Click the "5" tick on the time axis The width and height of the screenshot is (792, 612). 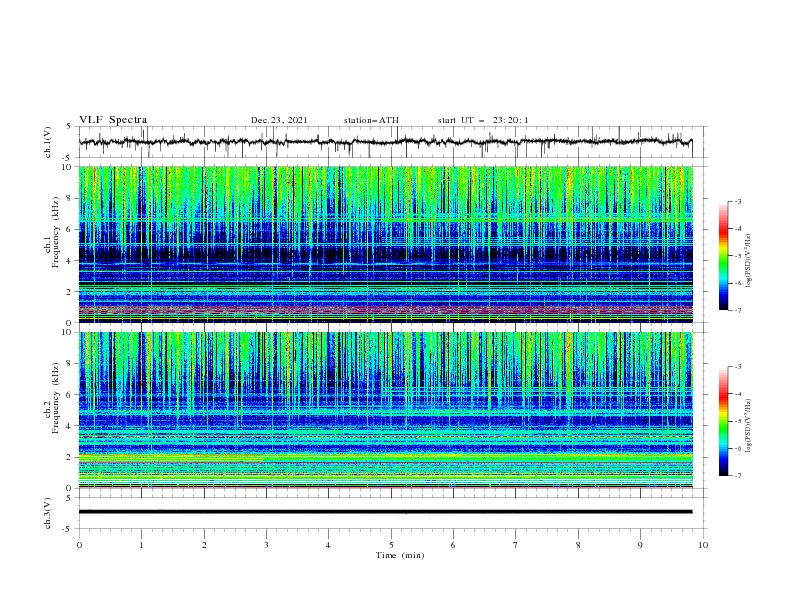(x=391, y=545)
